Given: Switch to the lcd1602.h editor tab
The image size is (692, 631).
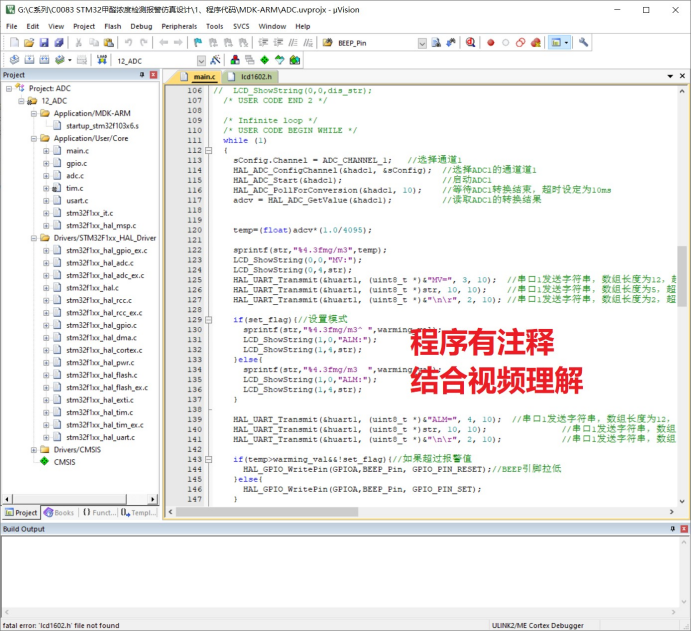Looking at the screenshot, I should (251, 77).
